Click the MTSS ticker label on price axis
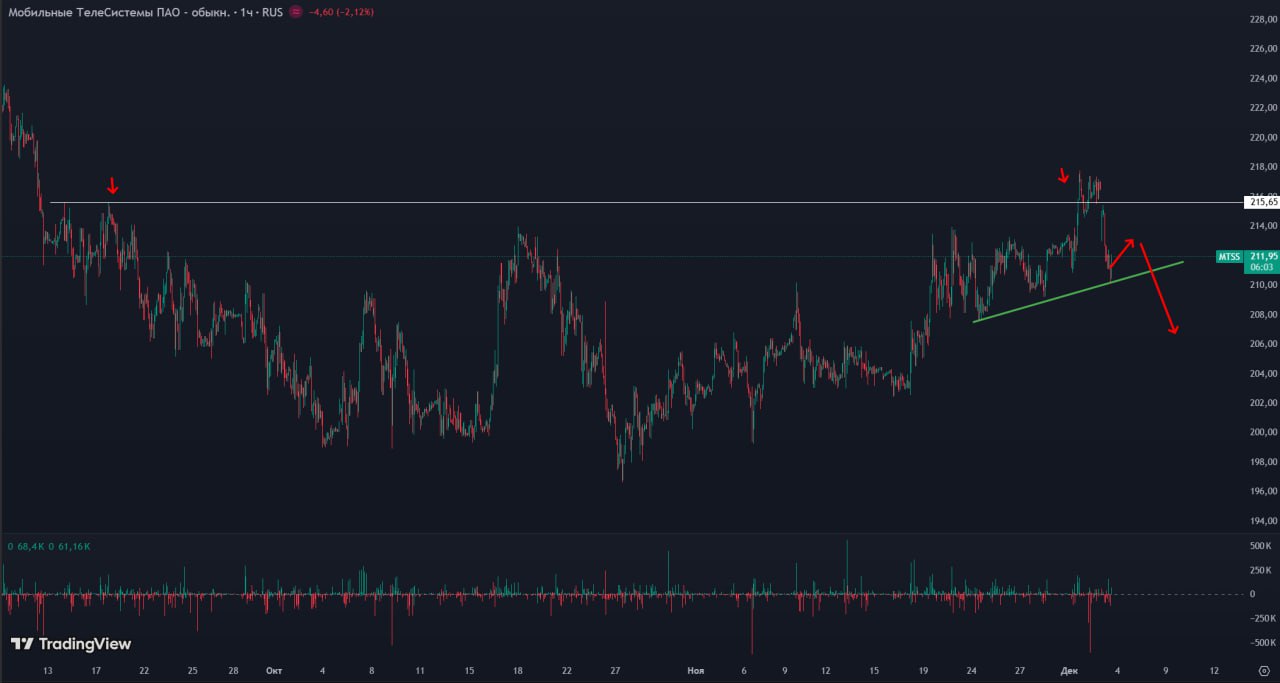The height and width of the screenshot is (683, 1280). click(1229, 257)
